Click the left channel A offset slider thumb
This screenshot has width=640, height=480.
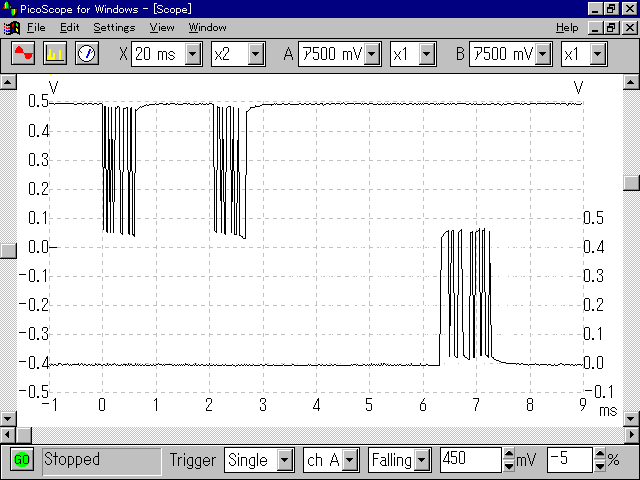tap(9, 251)
